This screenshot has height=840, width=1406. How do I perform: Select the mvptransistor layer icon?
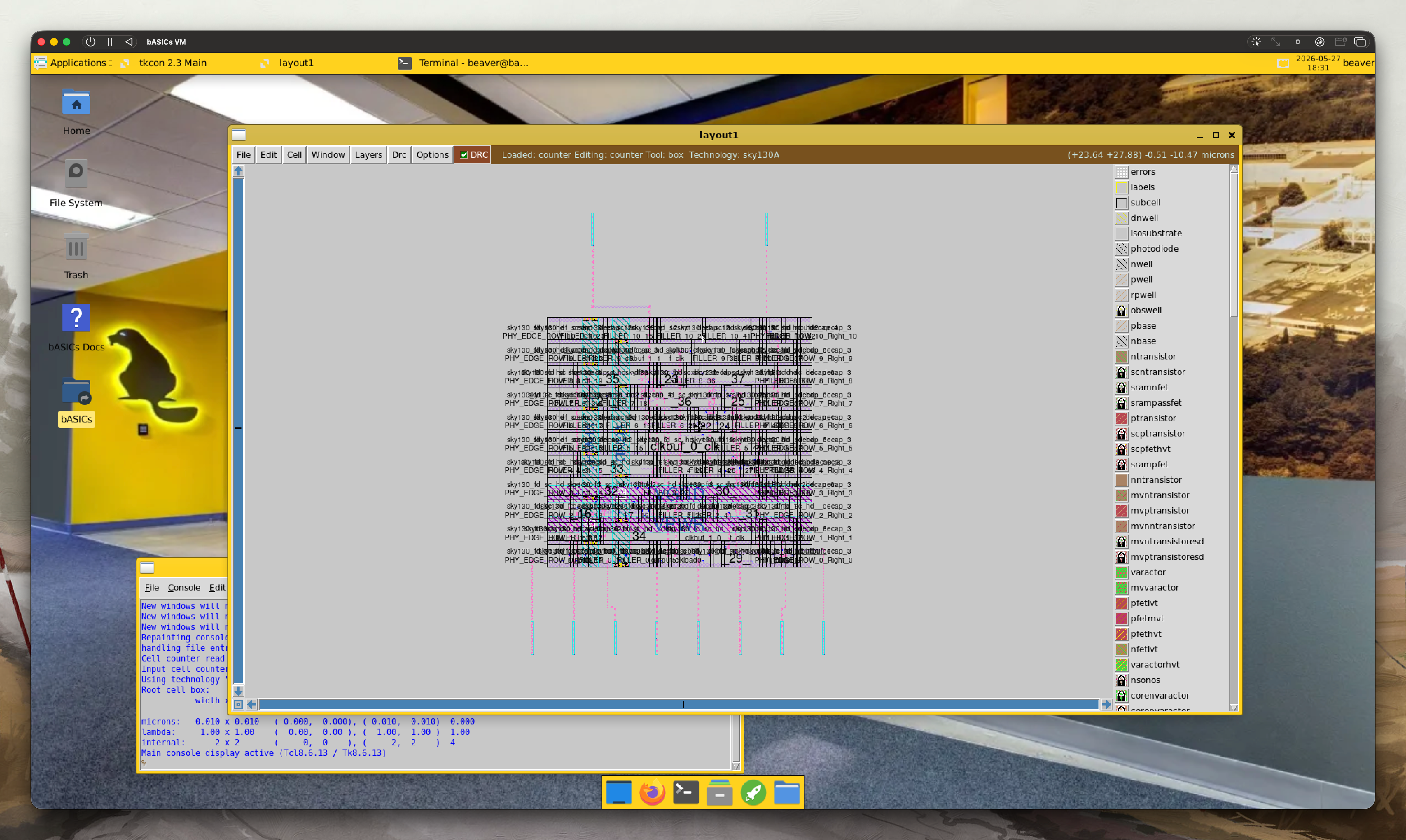[x=1121, y=510]
